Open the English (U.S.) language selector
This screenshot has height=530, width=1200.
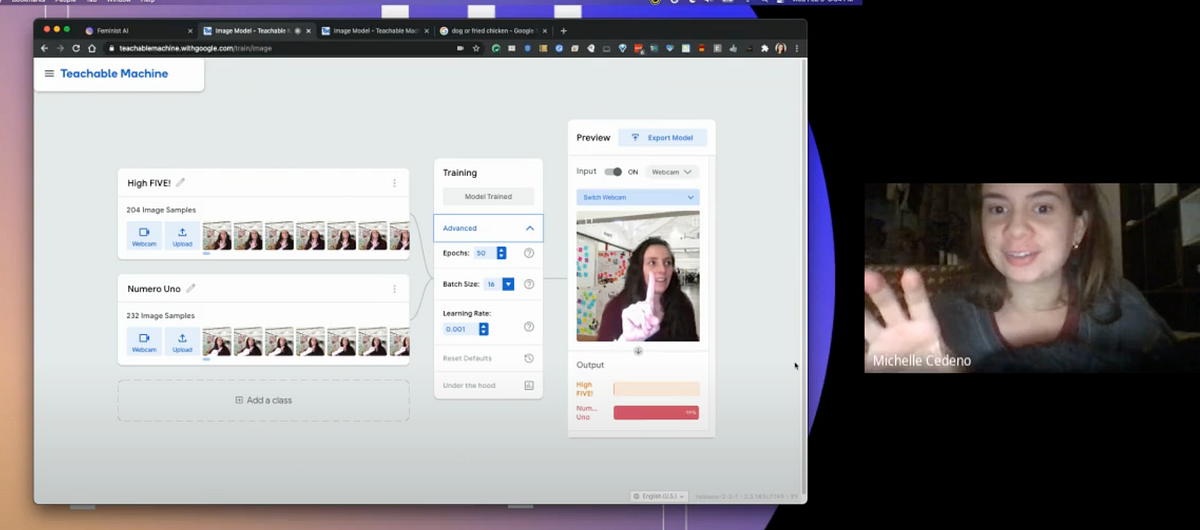point(656,496)
